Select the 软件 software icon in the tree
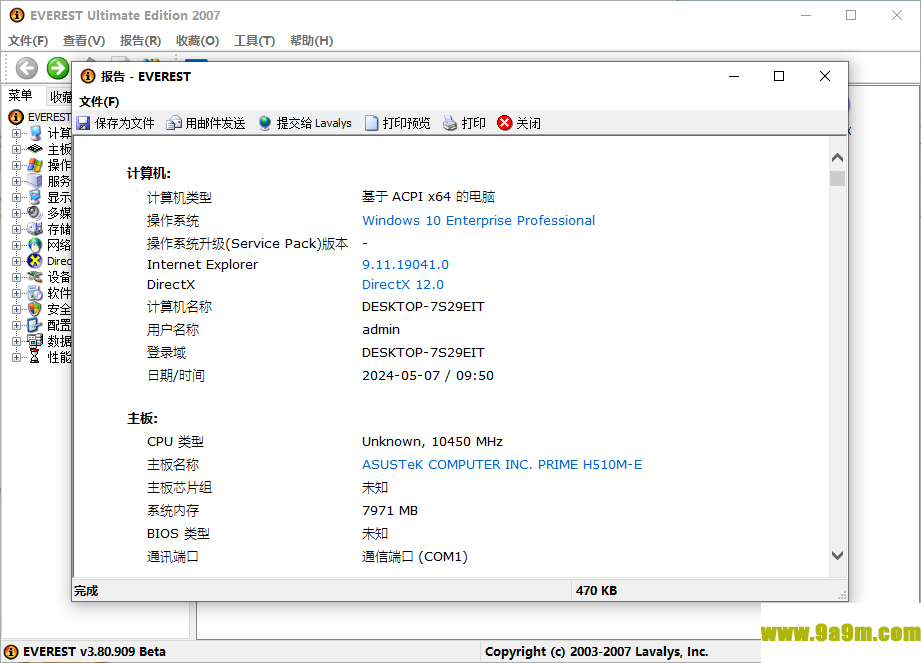This screenshot has width=921, height=663. (35, 292)
